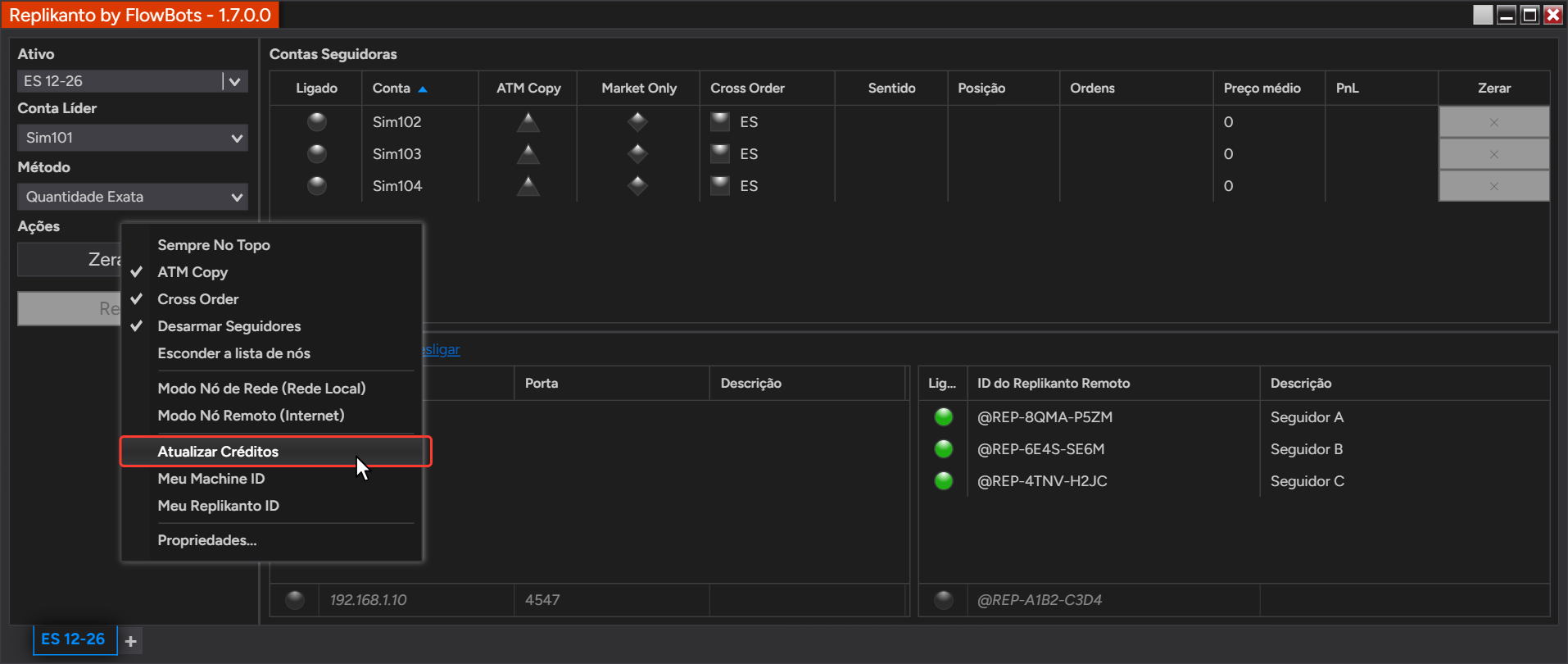Viewport: 1568px width, 664px height.
Task: Open Meu Replikanto ID menu item
Action: click(x=271, y=506)
